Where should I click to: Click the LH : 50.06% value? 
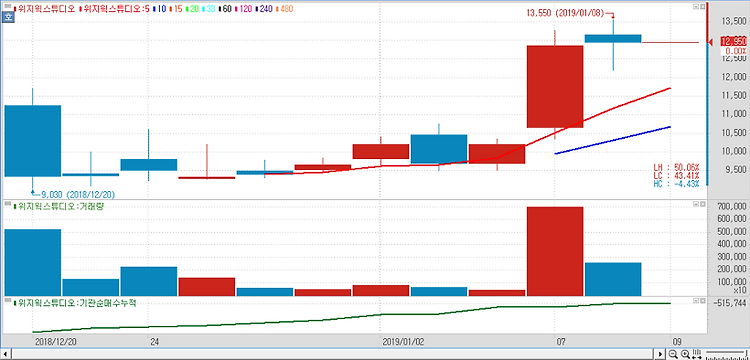coord(676,168)
